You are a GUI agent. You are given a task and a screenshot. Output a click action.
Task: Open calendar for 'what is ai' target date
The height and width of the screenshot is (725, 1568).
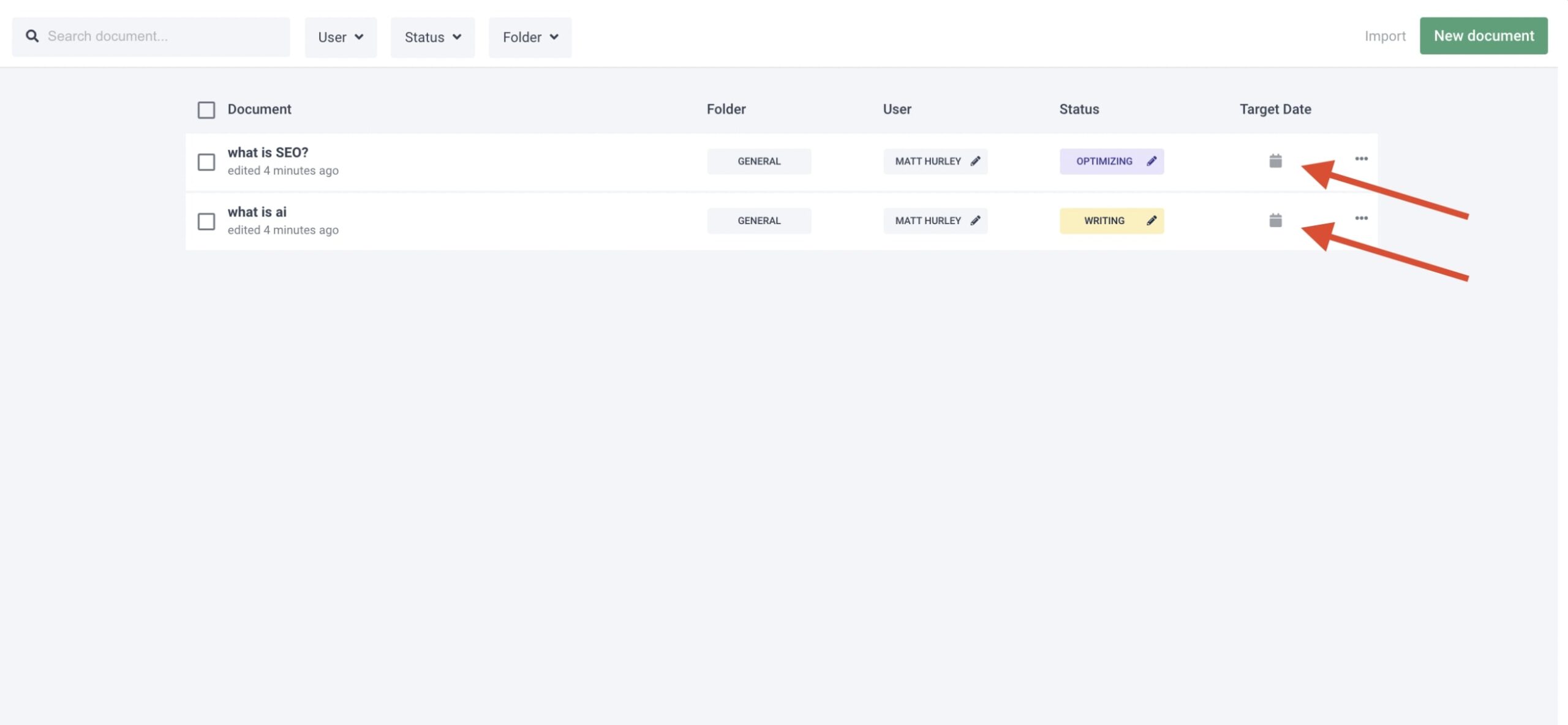[1275, 220]
